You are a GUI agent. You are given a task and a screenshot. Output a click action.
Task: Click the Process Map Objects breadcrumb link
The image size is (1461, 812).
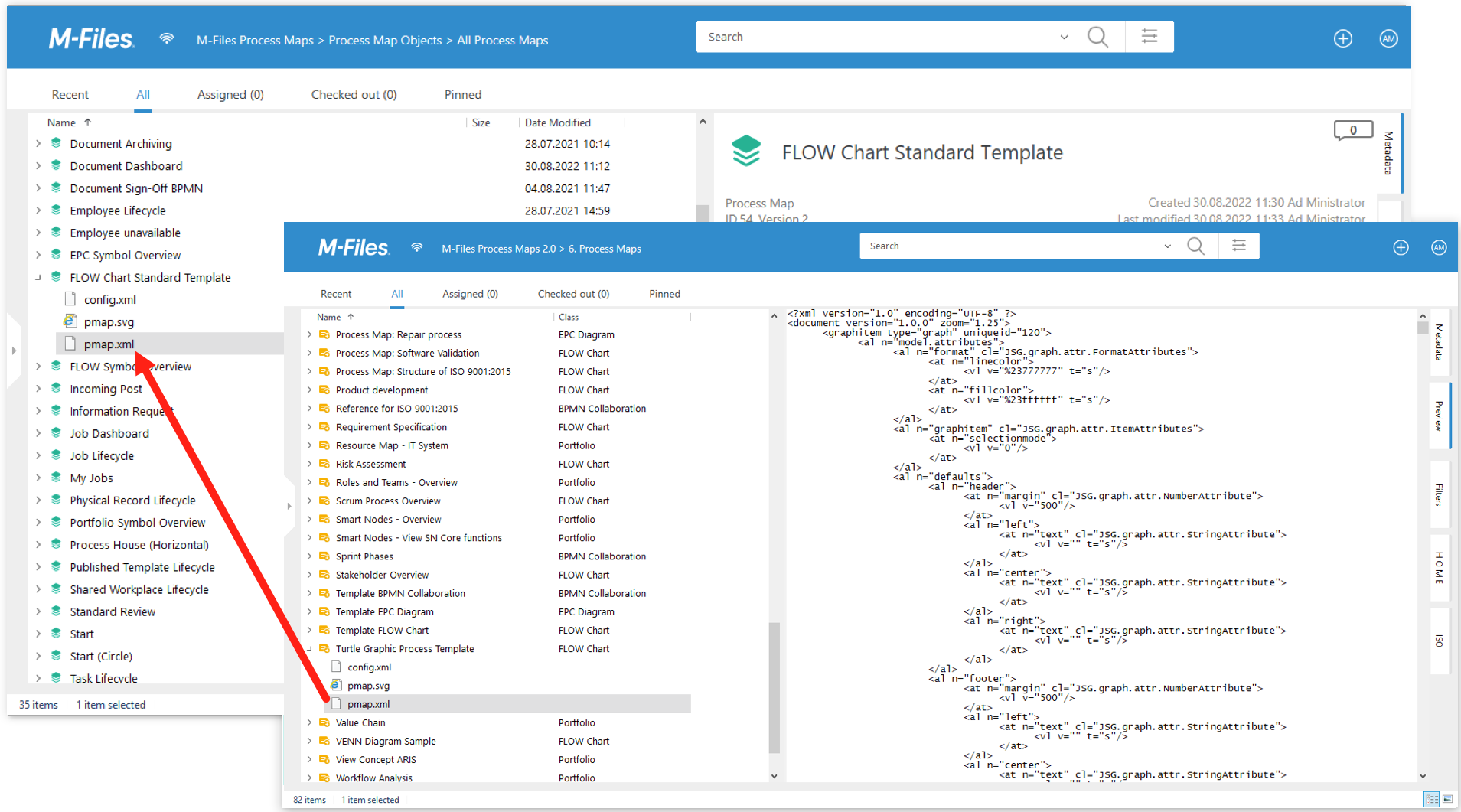coord(385,41)
